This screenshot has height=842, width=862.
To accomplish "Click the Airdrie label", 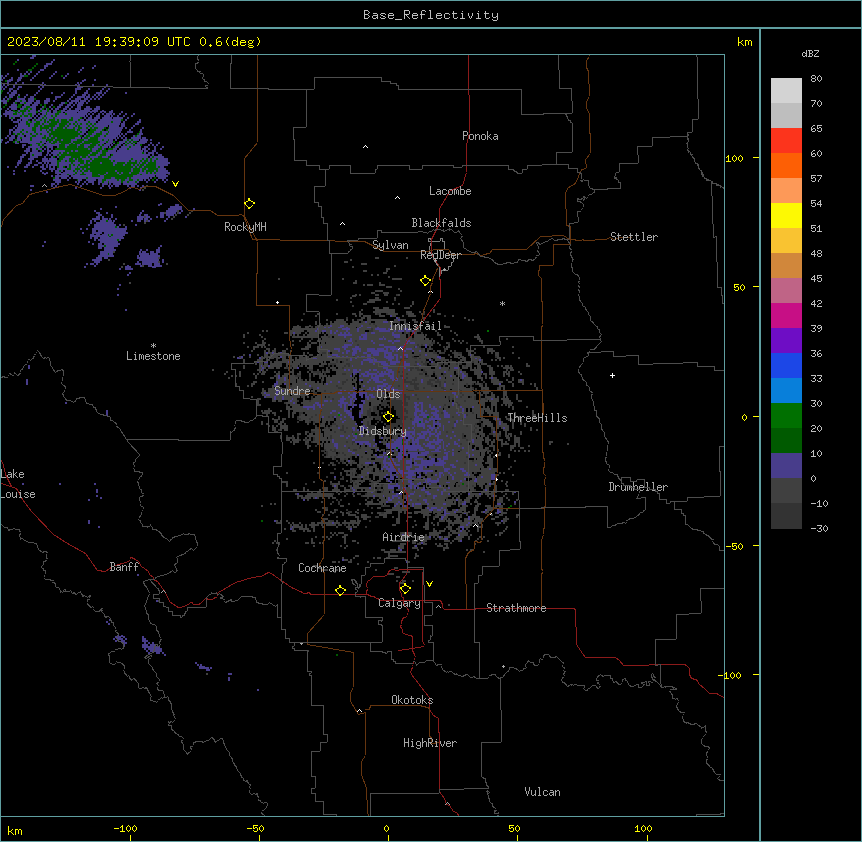I will pyautogui.click(x=404, y=537).
